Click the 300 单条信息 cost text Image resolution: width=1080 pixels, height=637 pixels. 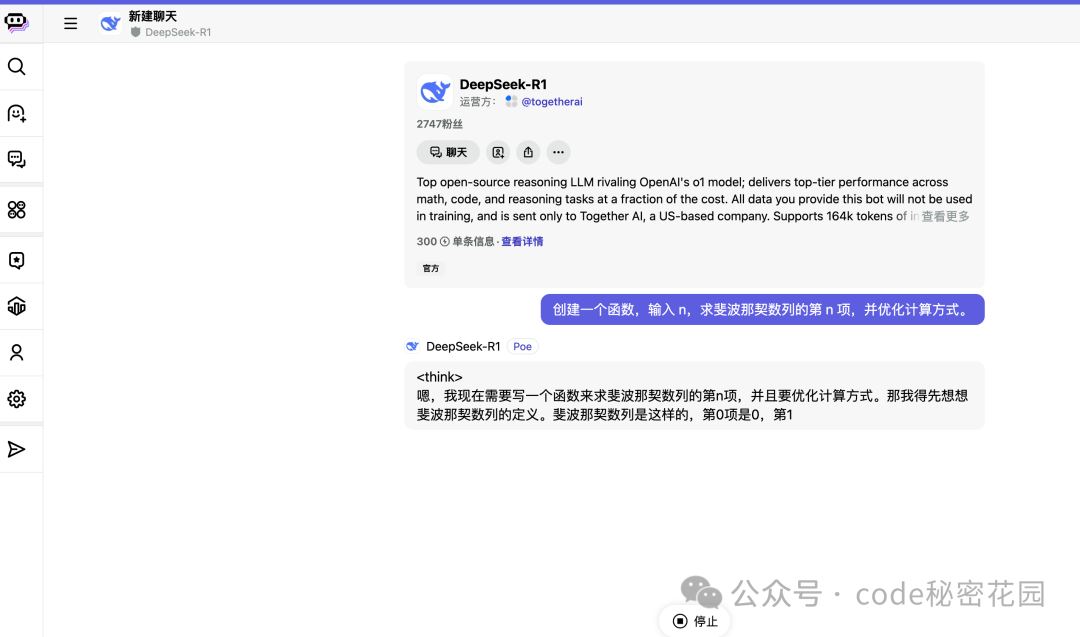coord(455,241)
